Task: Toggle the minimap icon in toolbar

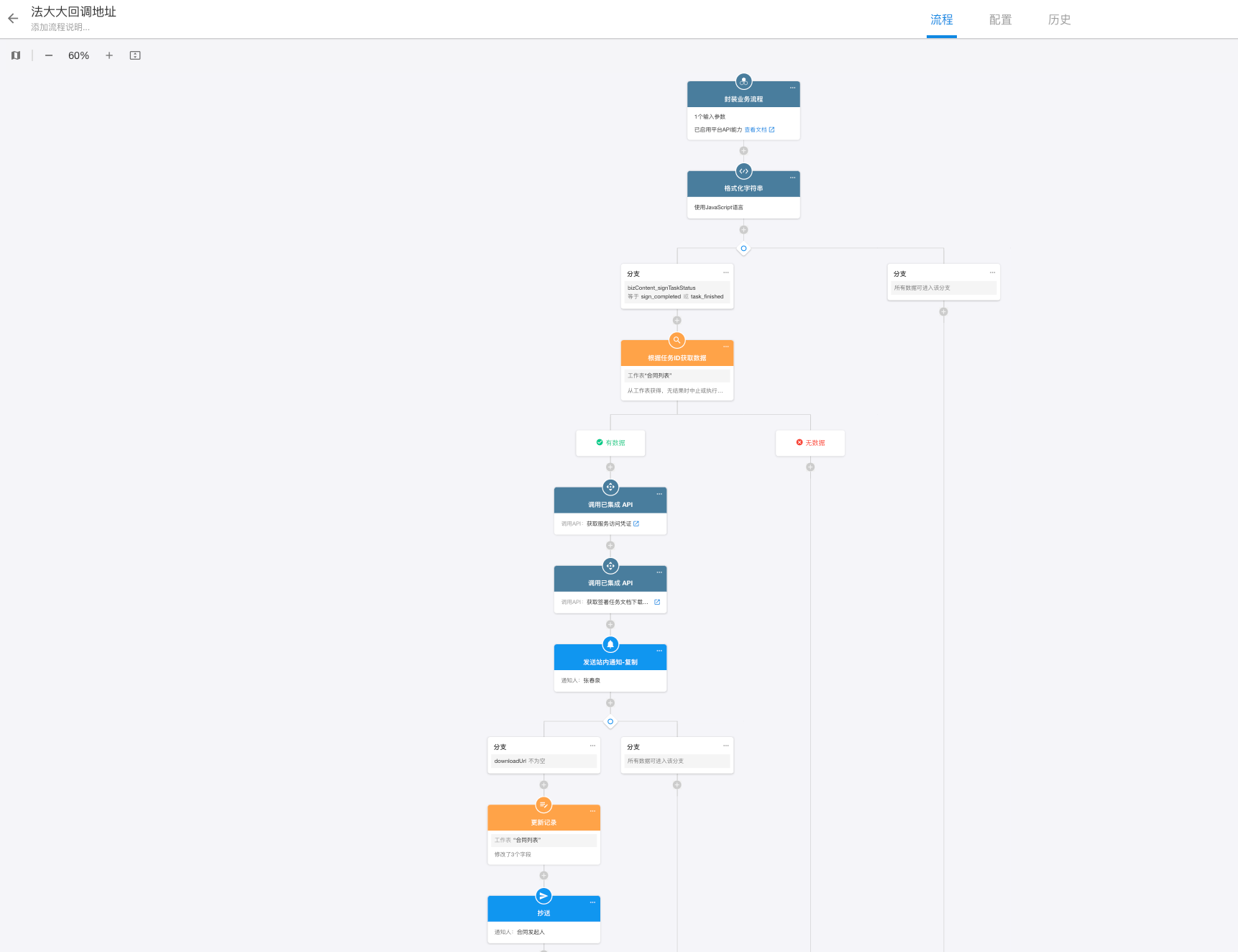Action: (16, 55)
